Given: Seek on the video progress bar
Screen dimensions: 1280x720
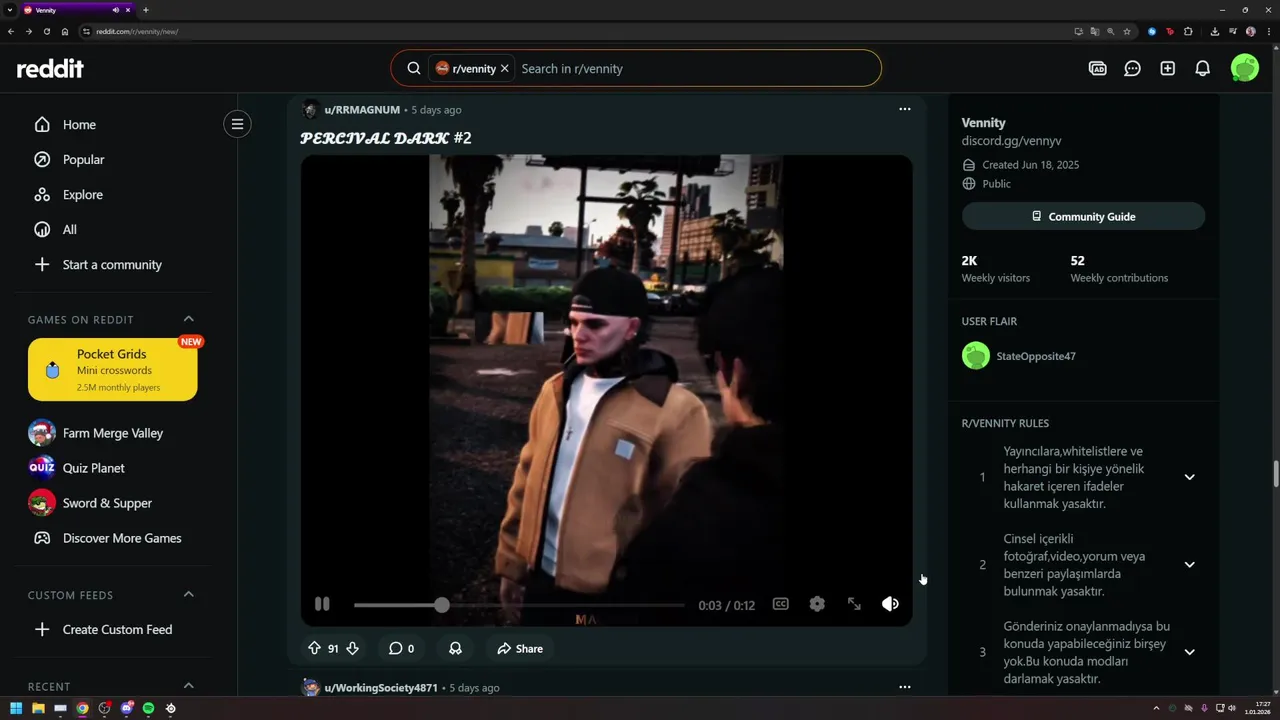Looking at the screenshot, I should pos(519,605).
